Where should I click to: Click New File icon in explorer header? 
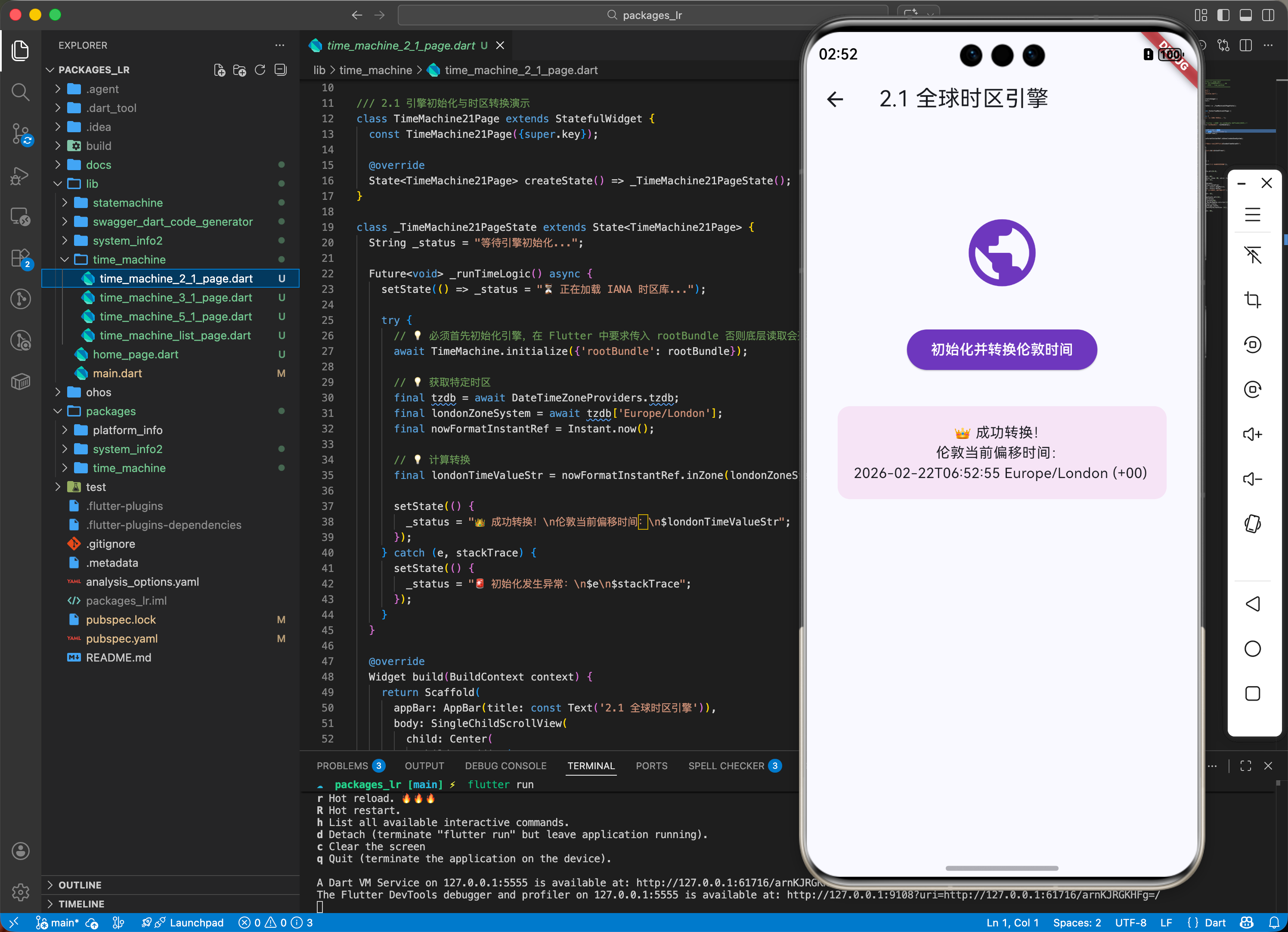coord(219,70)
